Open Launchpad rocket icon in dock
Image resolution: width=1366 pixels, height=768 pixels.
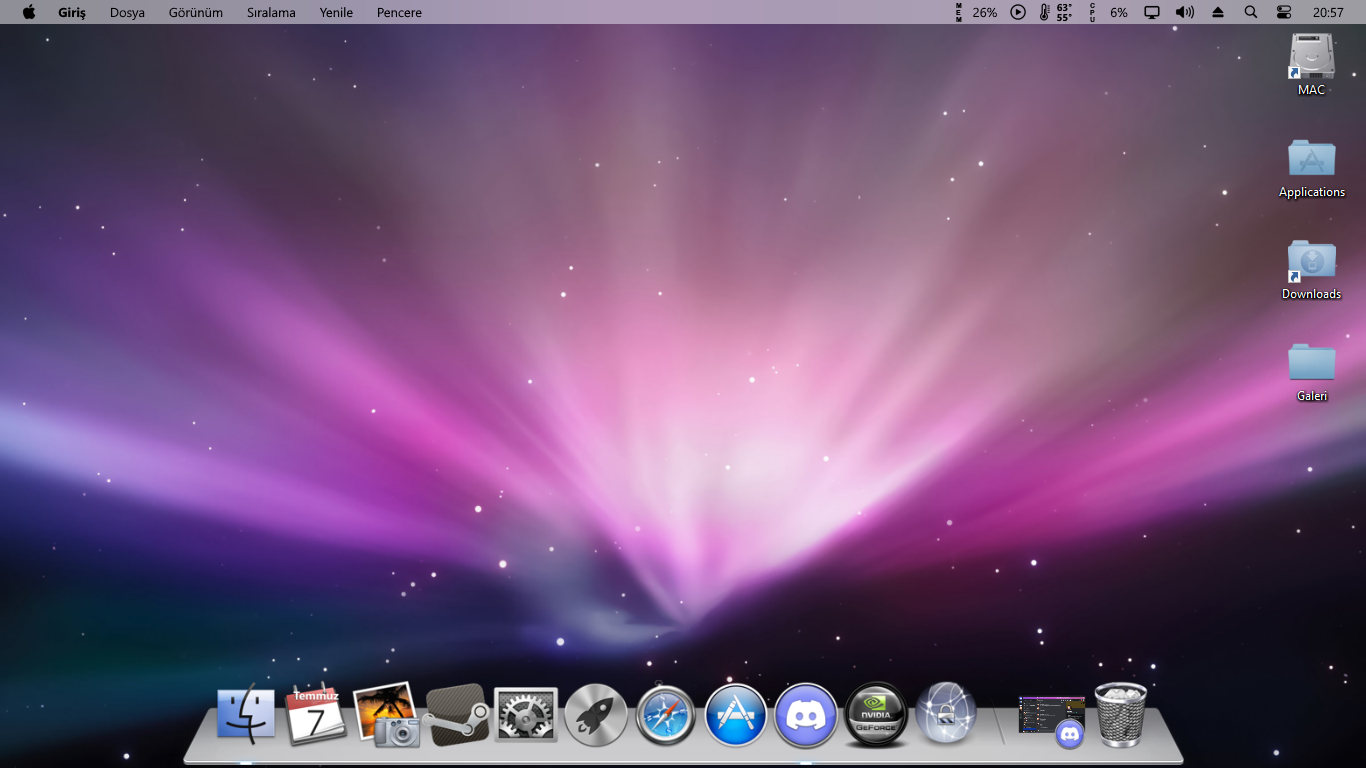pos(596,715)
